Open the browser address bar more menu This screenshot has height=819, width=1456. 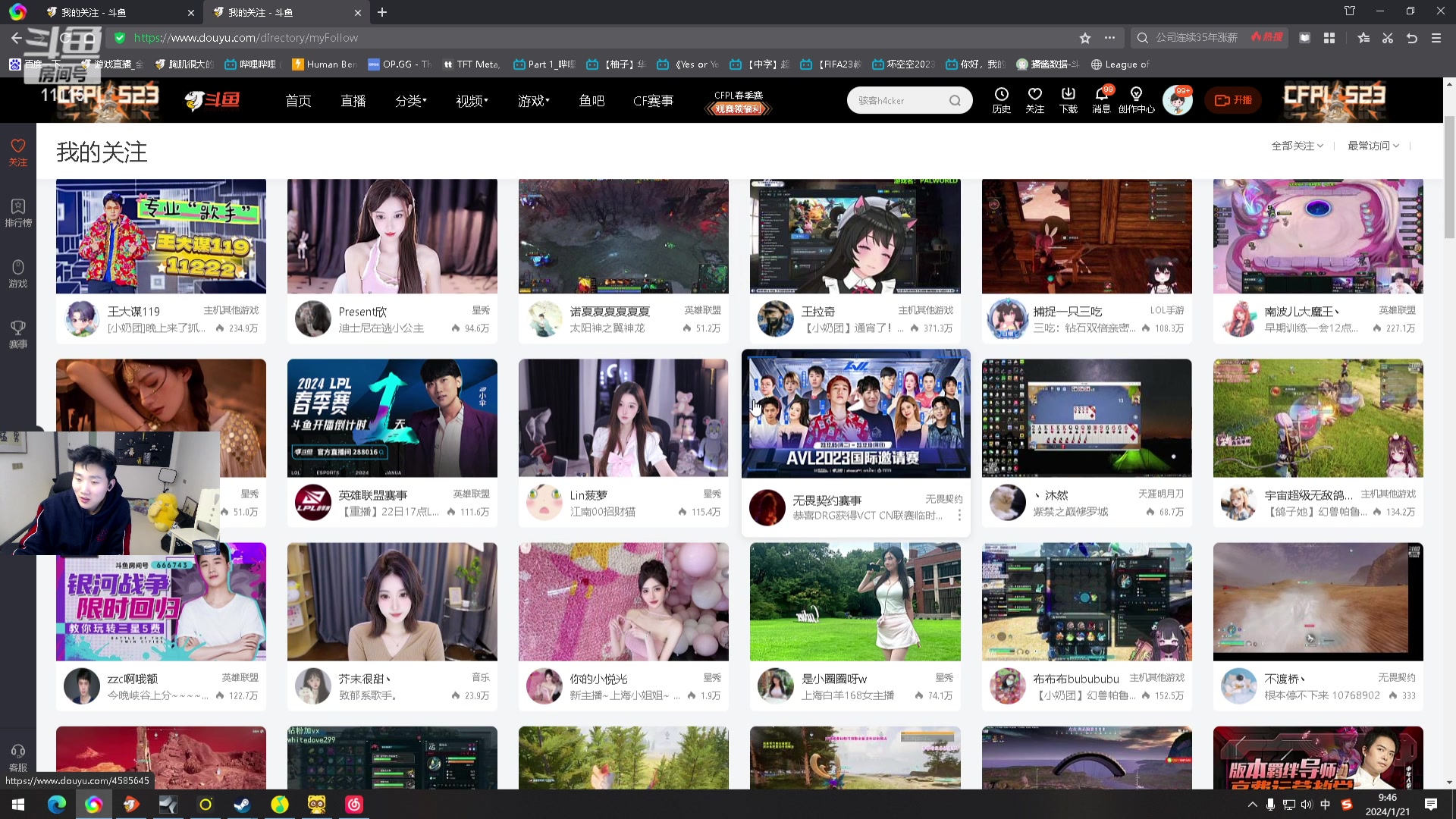pos(1109,38)
